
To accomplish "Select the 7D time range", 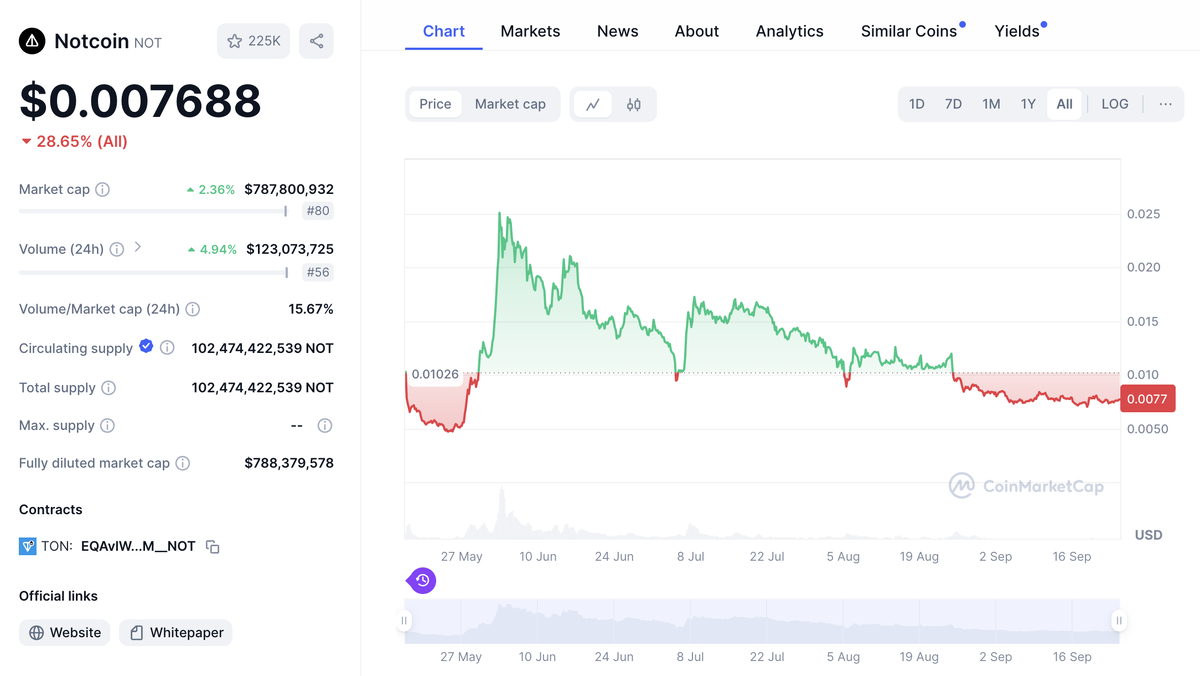I will coord(953,104).
